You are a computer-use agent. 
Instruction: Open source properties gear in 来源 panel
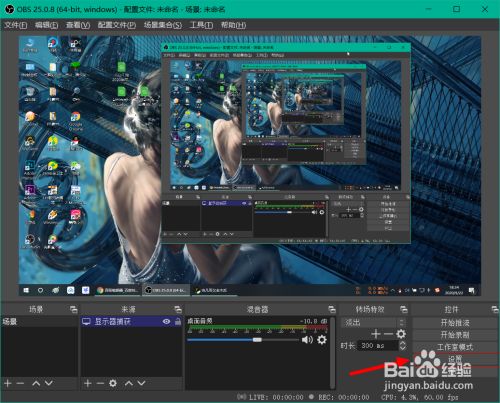[113, 383]
